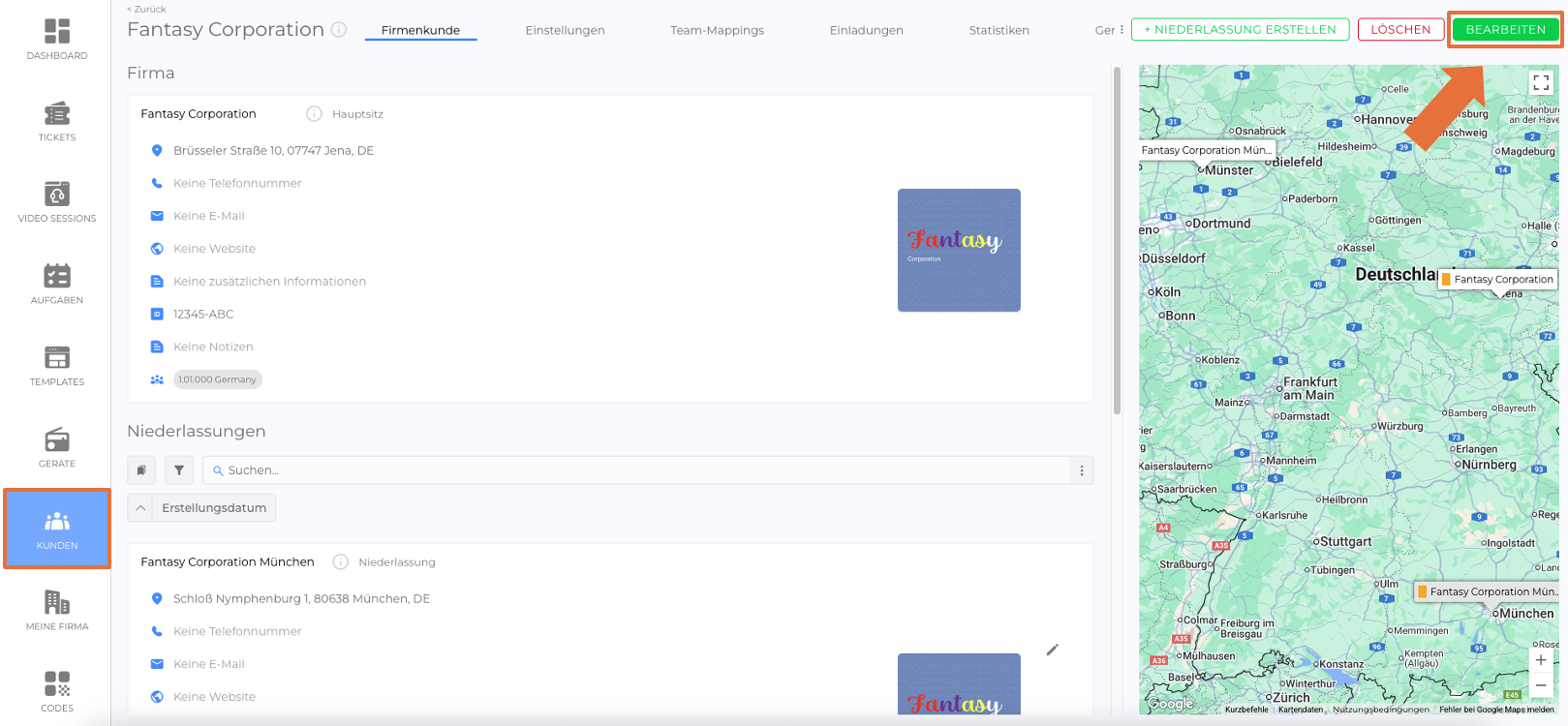The width and height of the screenshot is (1568, 726).
Task: Open the Video Sessions page
Action: (x=57, y=202)
